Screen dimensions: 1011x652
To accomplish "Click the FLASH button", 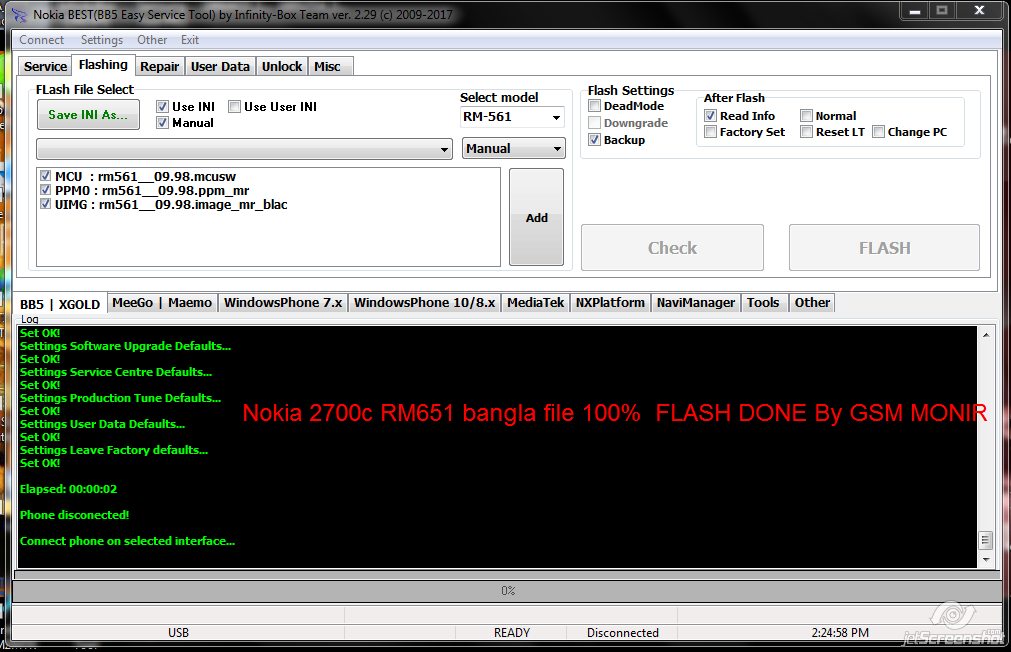I will click(884, 248).
